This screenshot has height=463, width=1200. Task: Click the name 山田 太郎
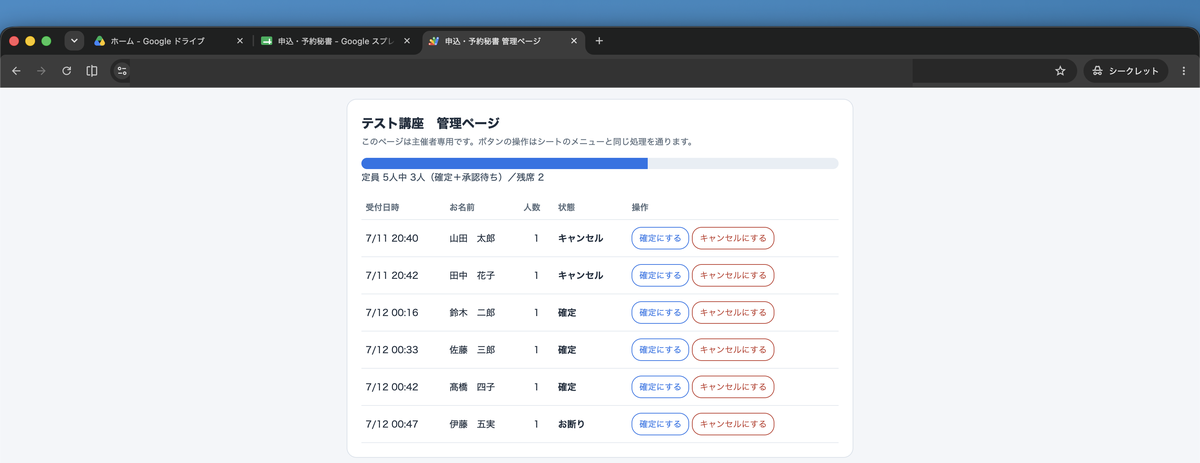(472, 238)
